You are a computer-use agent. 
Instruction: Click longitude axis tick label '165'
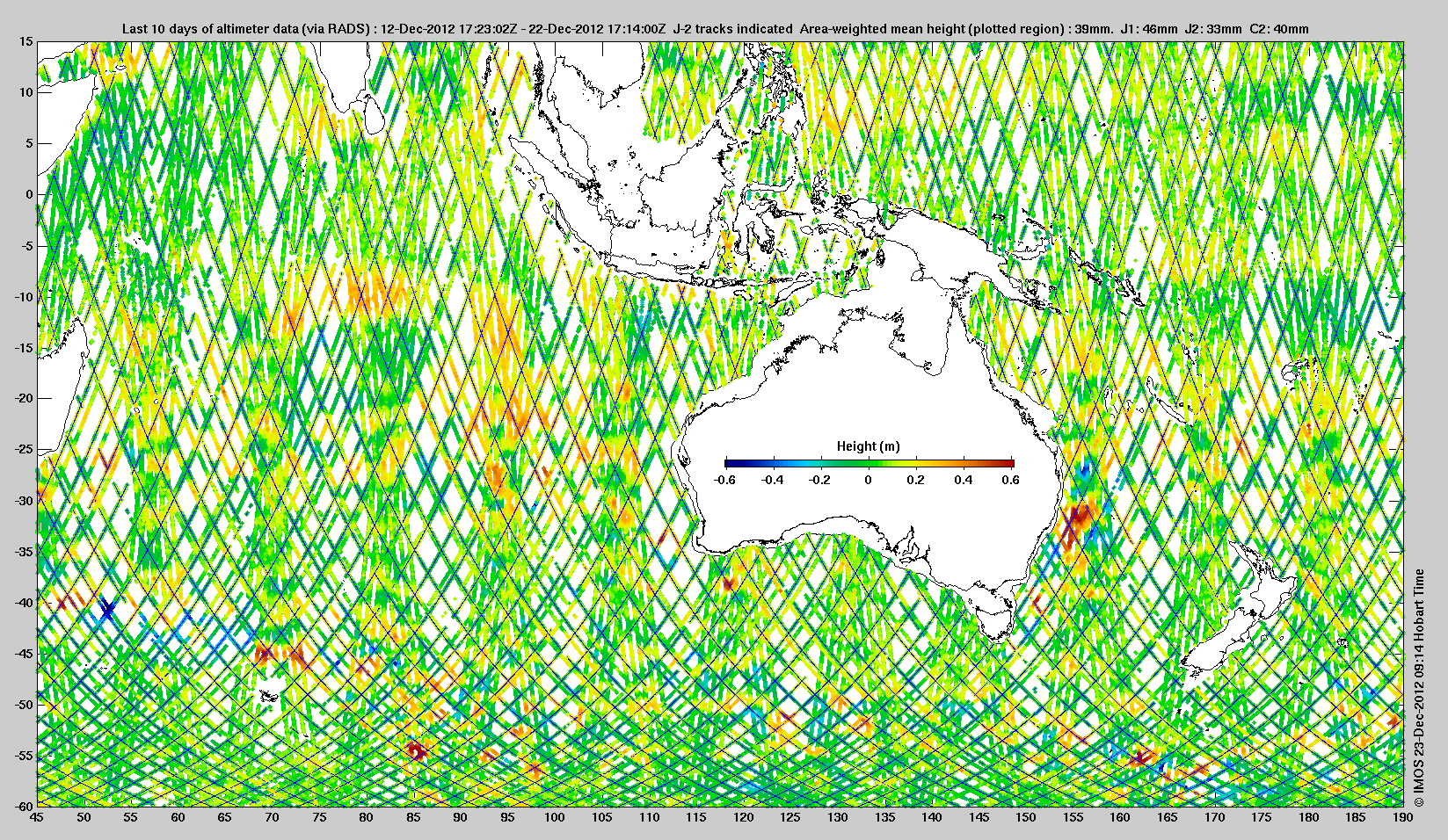[x=1168, y=818]
